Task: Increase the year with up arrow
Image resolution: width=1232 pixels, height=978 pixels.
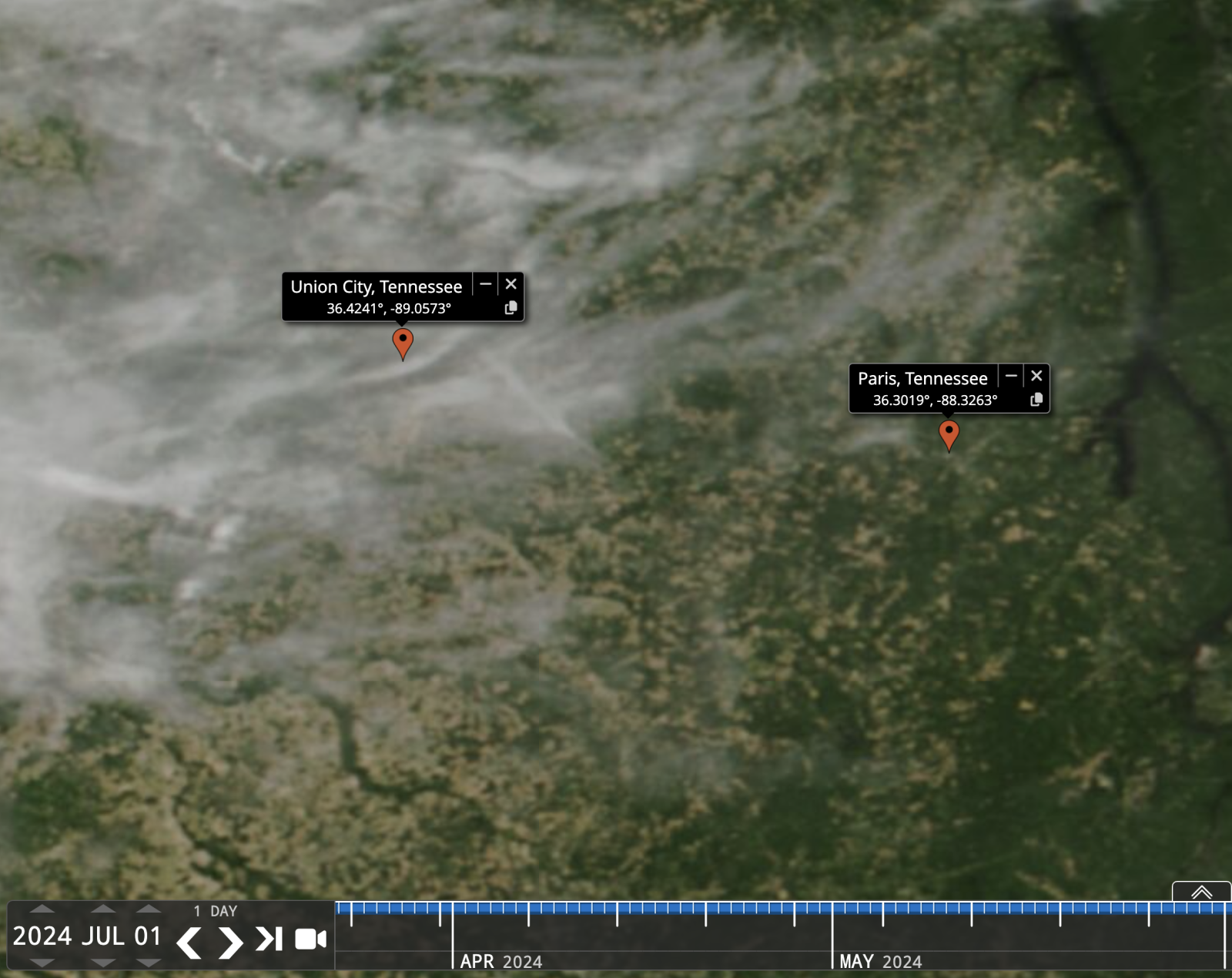Action: tap(42, 909)
